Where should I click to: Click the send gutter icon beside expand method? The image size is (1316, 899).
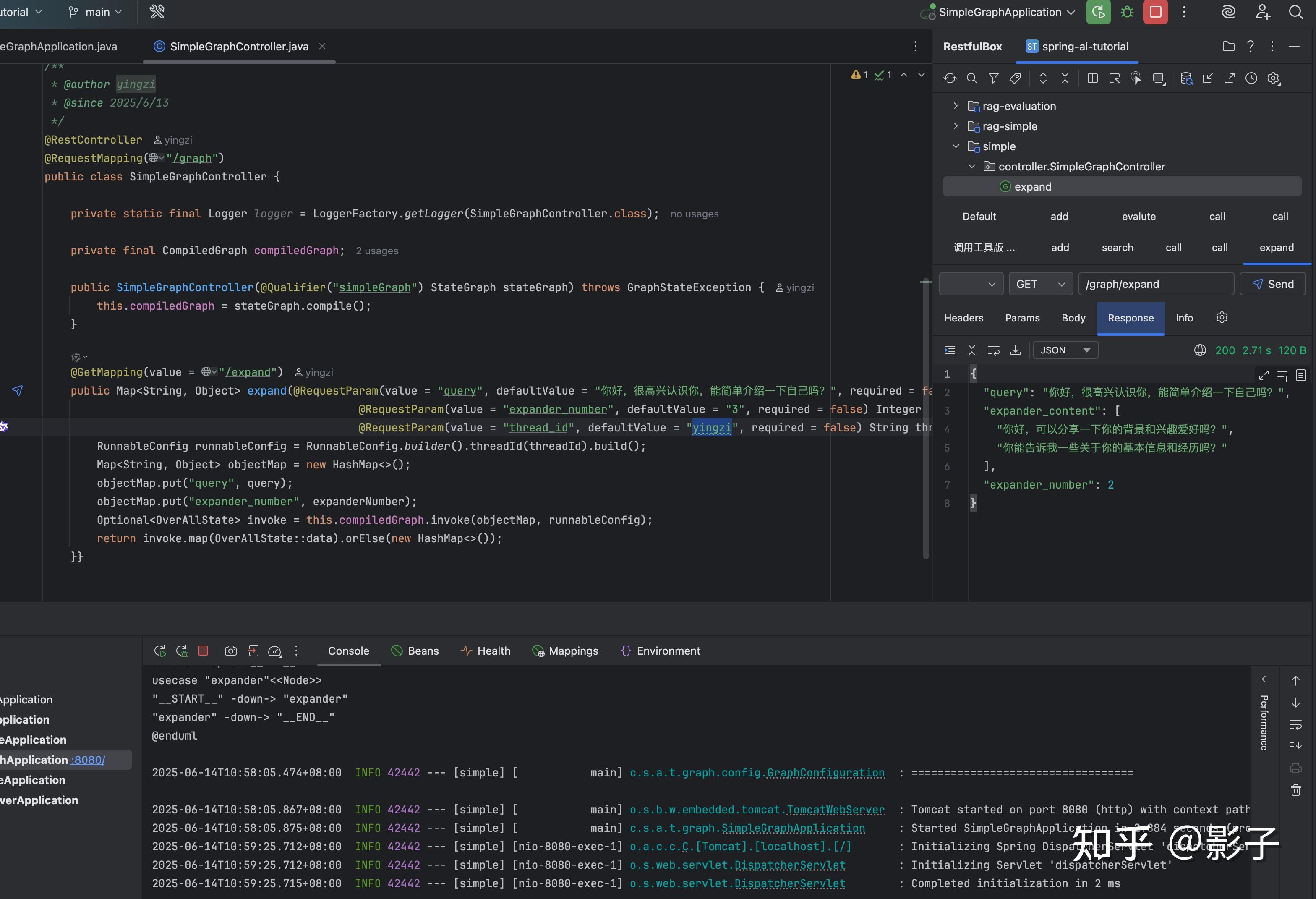point(18,390)
